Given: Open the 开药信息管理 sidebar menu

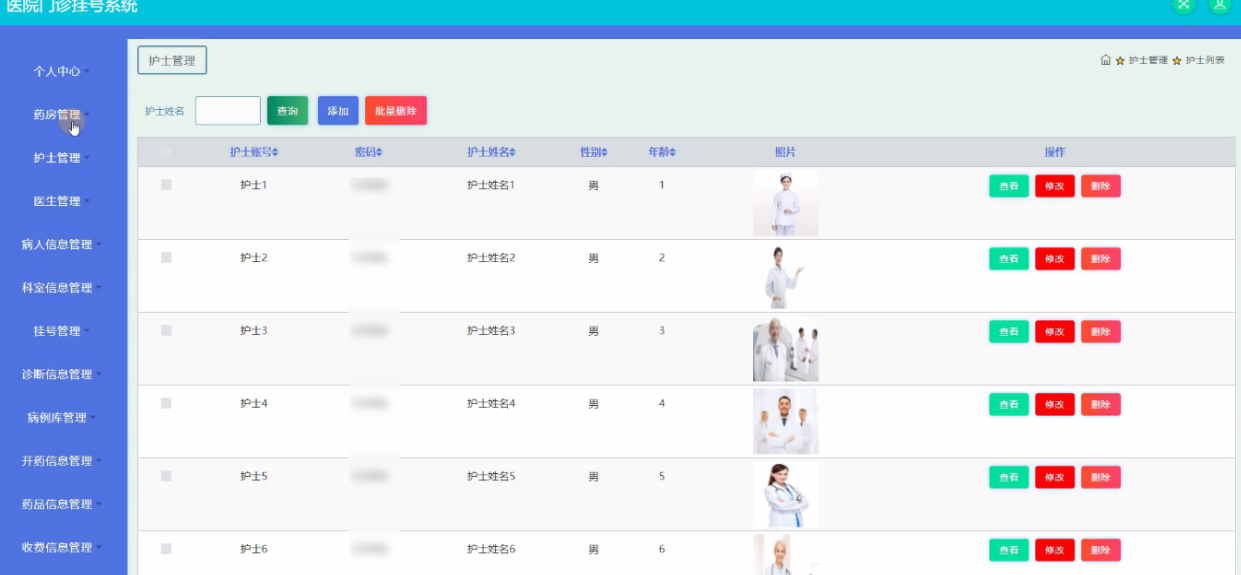Looking at the screenshot, I should tap(63, 461).
